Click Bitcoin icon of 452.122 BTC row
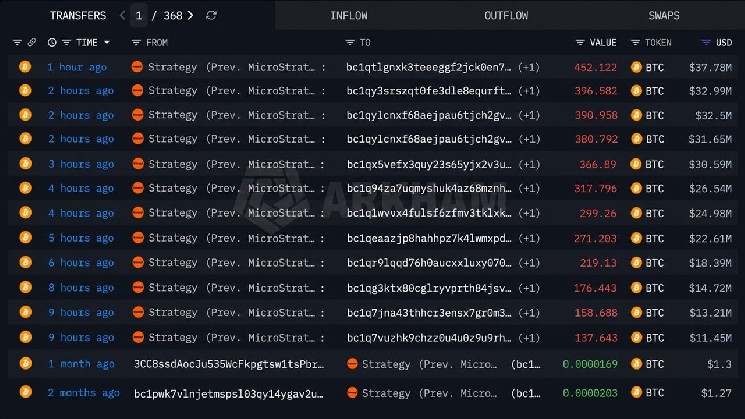 click(25, 67)
